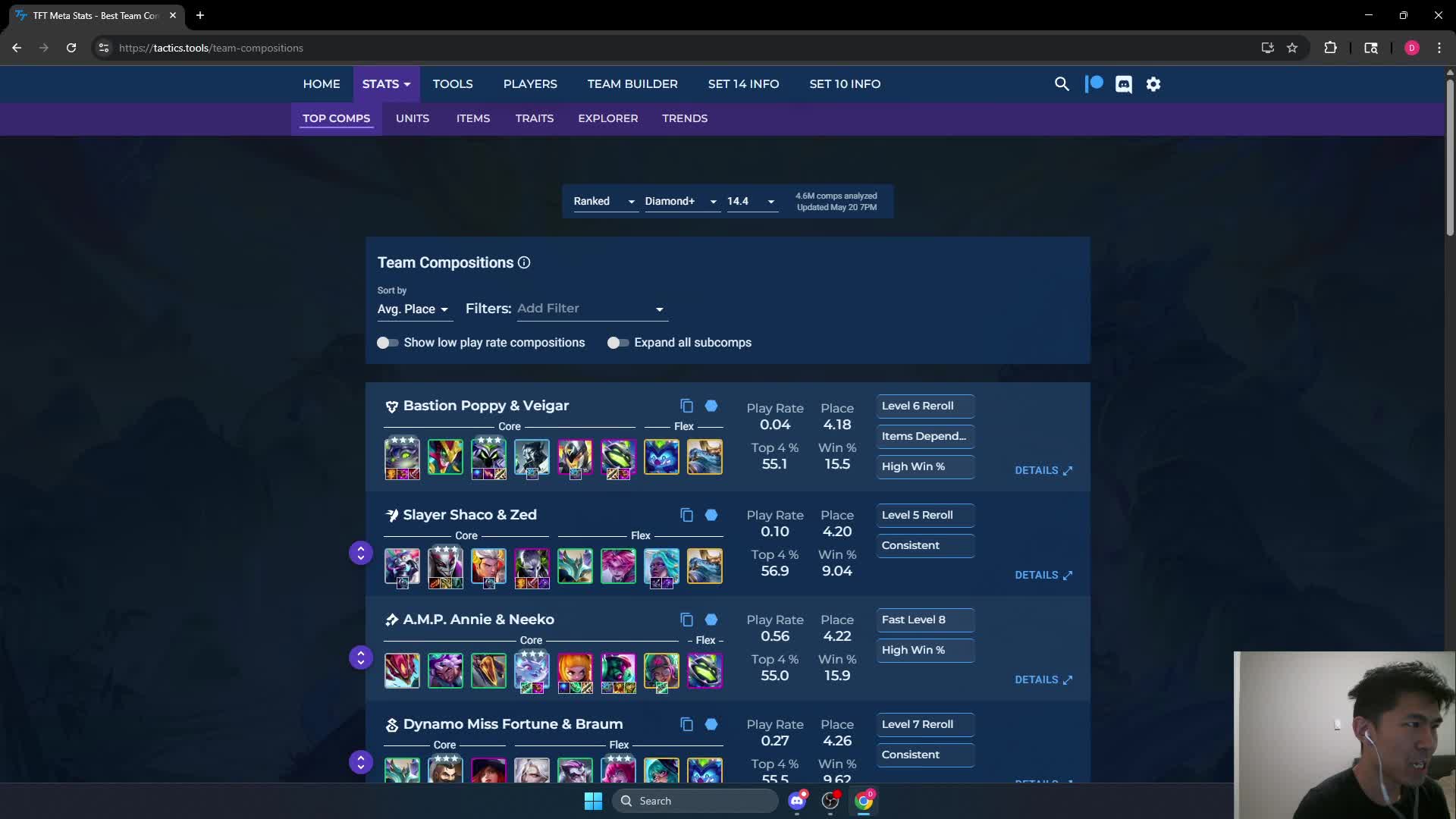Copy Dynamo Miss Fortune & Braum team code
This screenshot has height=819, width=1456.
[x=686, y=724]
